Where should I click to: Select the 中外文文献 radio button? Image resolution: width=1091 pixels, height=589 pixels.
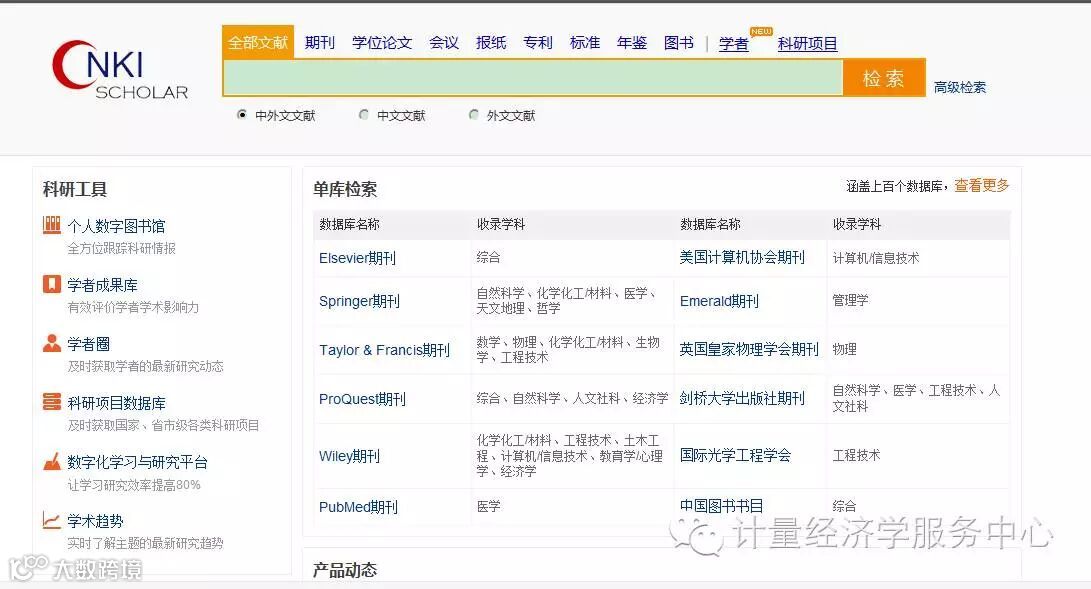click(241, 115)
